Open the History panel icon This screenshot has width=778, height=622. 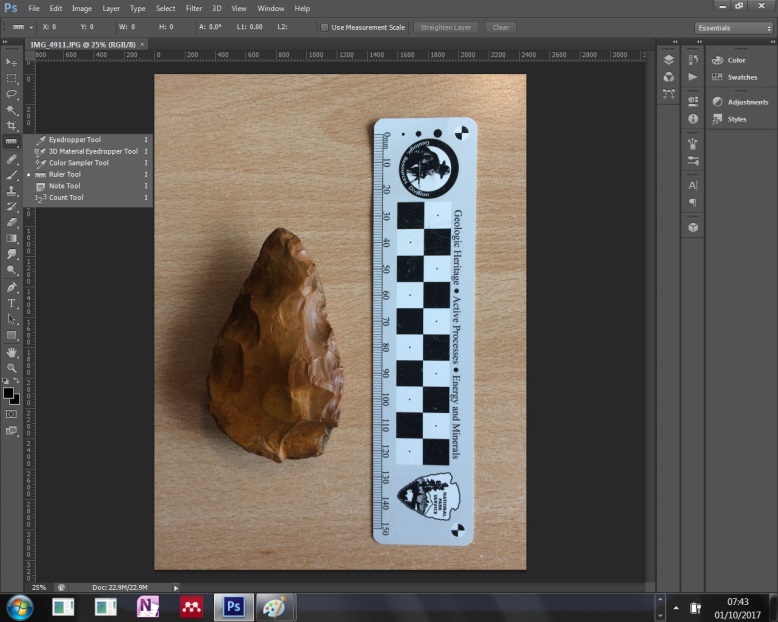(x=693, y=60)
